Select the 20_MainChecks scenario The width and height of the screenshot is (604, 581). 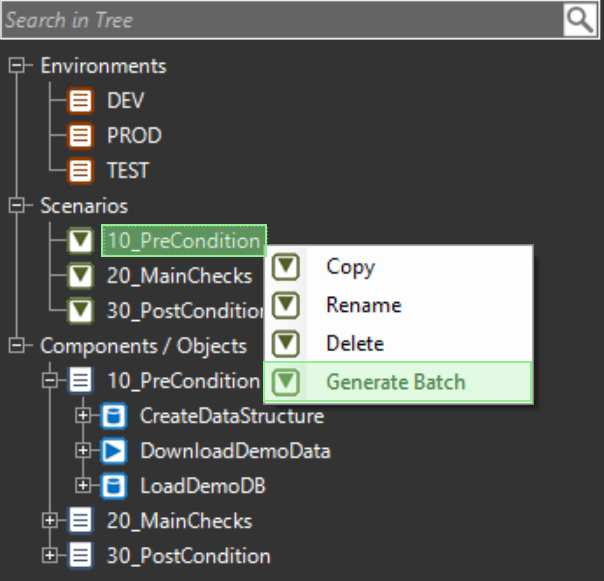point(180,276)
